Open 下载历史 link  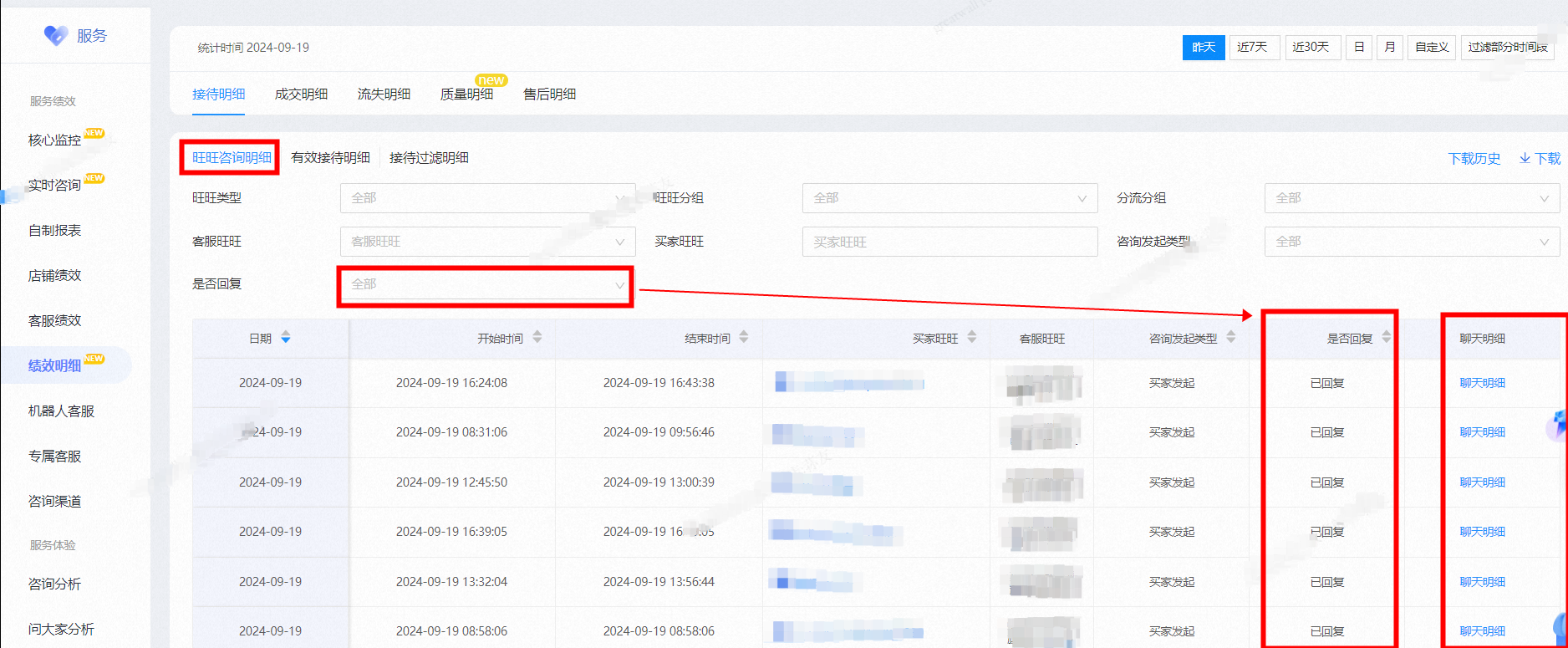pyautogui.click(x=1474, y=158)
